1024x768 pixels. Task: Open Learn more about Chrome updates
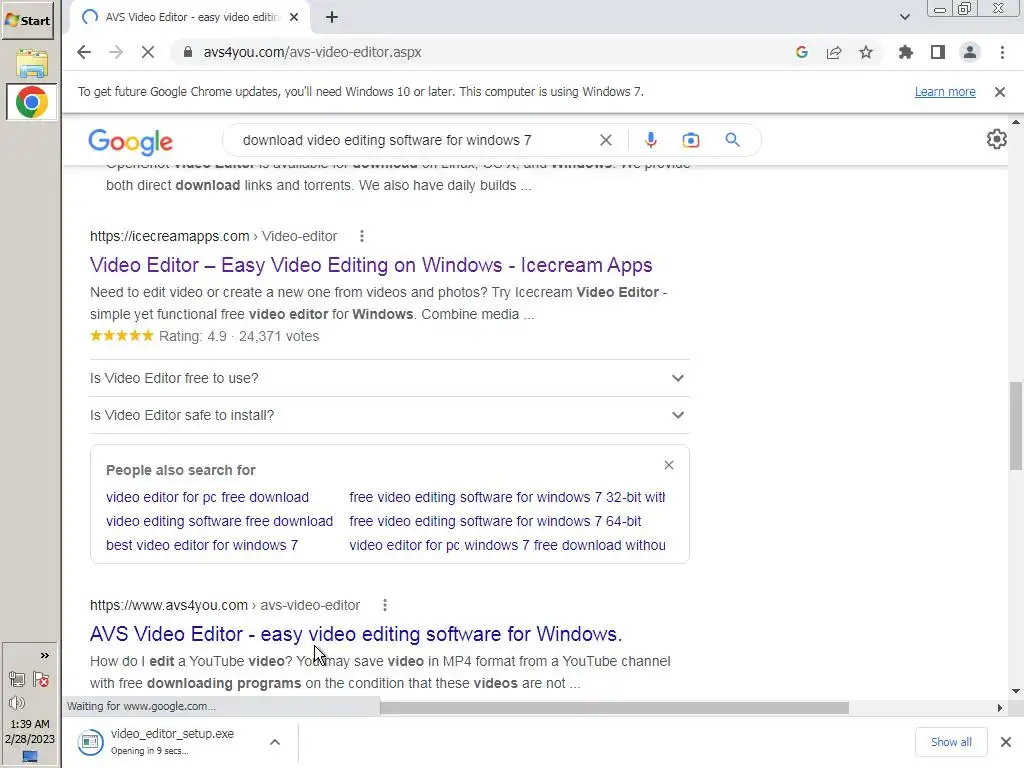[945, 92]
